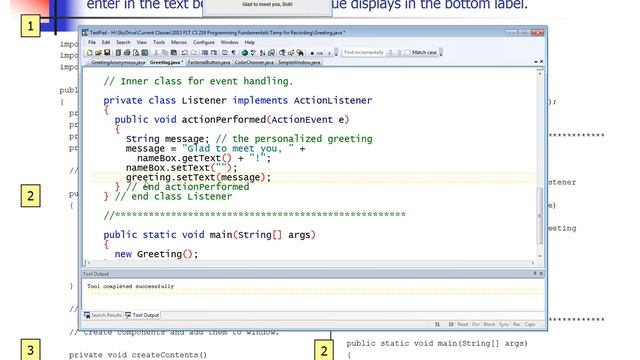Click the New document toolbar icon
Viewport: 640px width, 360px height.
[x=89, y=53]
